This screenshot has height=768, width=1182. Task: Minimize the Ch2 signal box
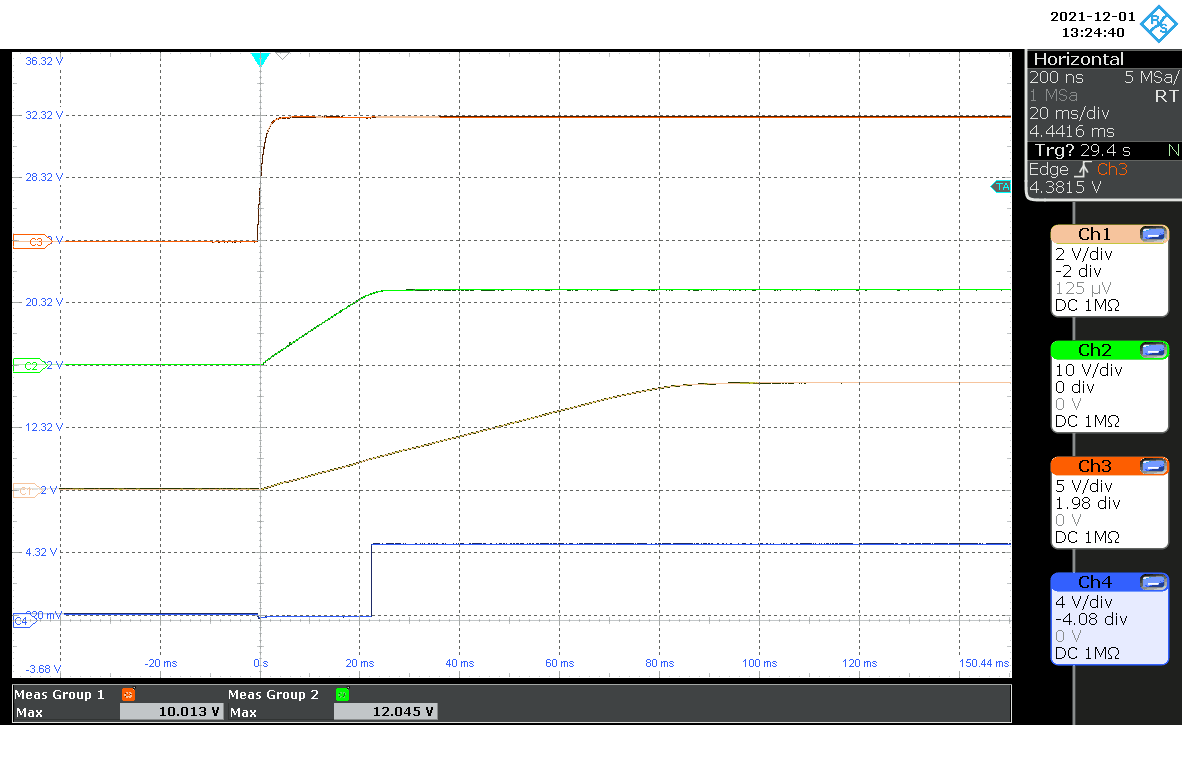1153,350
